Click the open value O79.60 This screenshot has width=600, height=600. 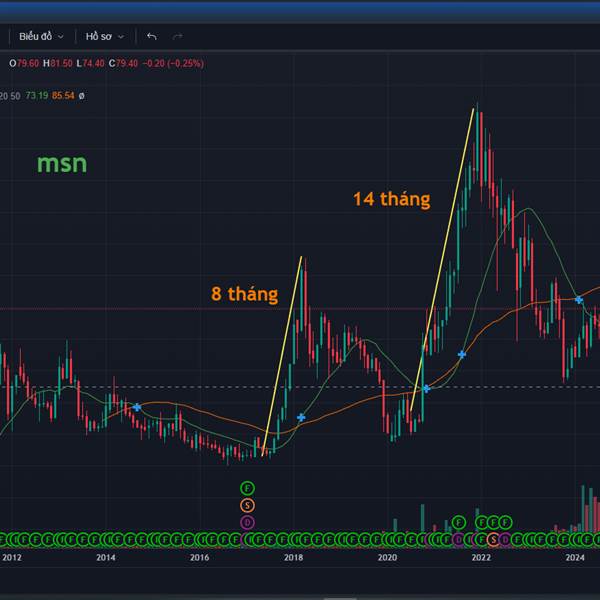coord(24,64)
